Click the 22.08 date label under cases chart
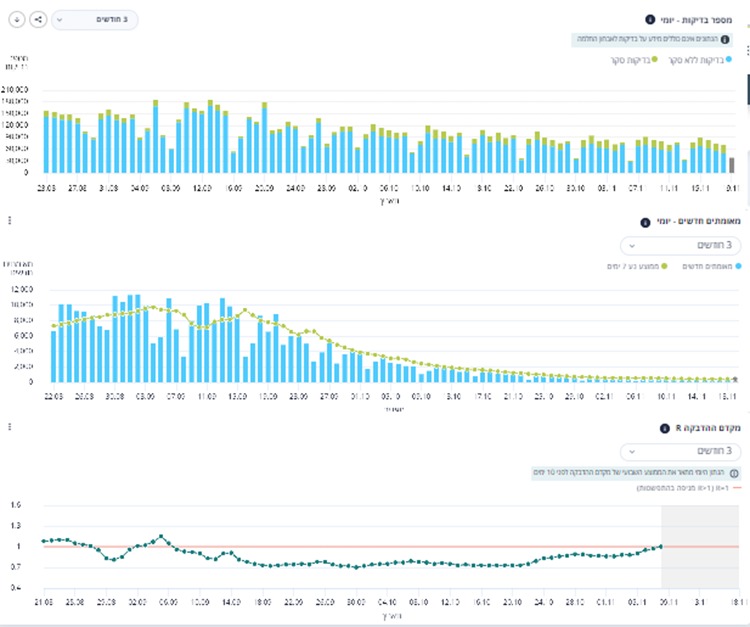Screen dimensions: 750x627 pyautogui.click(x=54, y=396)
